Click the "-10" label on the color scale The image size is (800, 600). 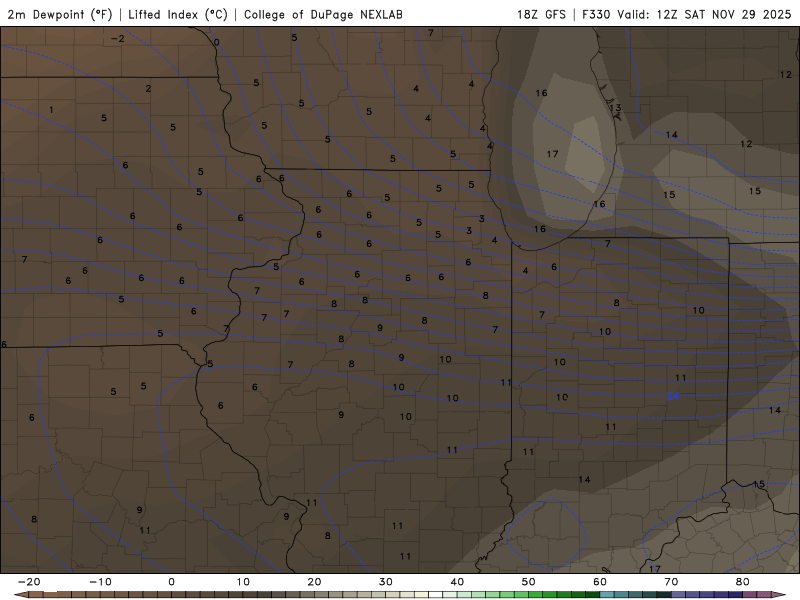100,582
